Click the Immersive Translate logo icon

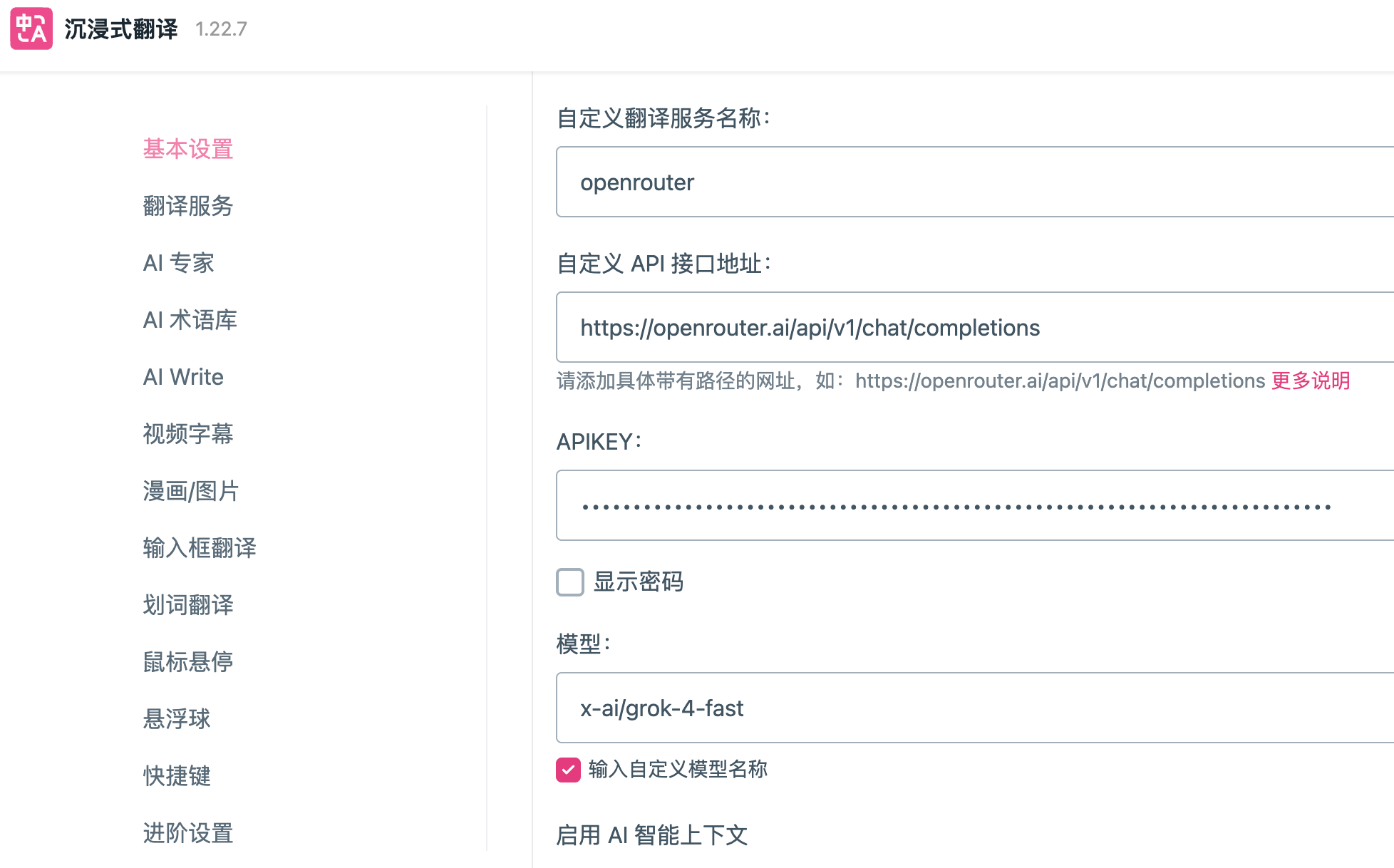31,29
